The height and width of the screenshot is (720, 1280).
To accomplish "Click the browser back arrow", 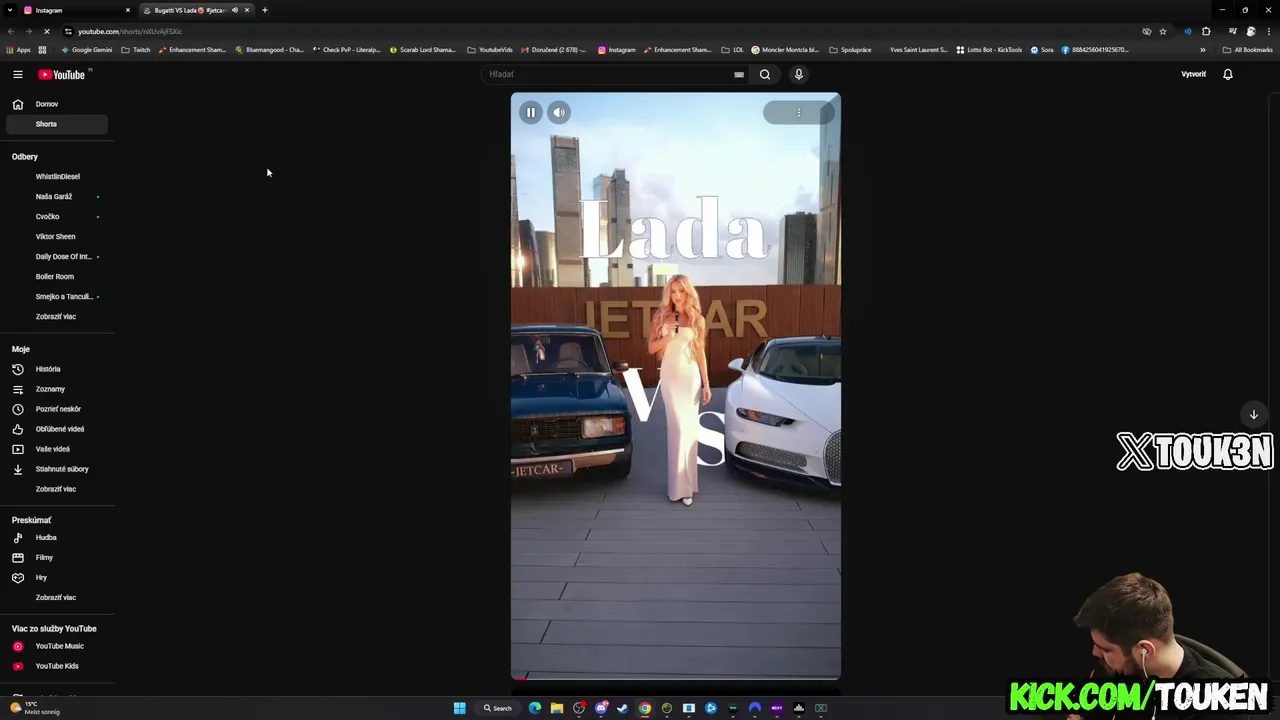I will (11, 31).
